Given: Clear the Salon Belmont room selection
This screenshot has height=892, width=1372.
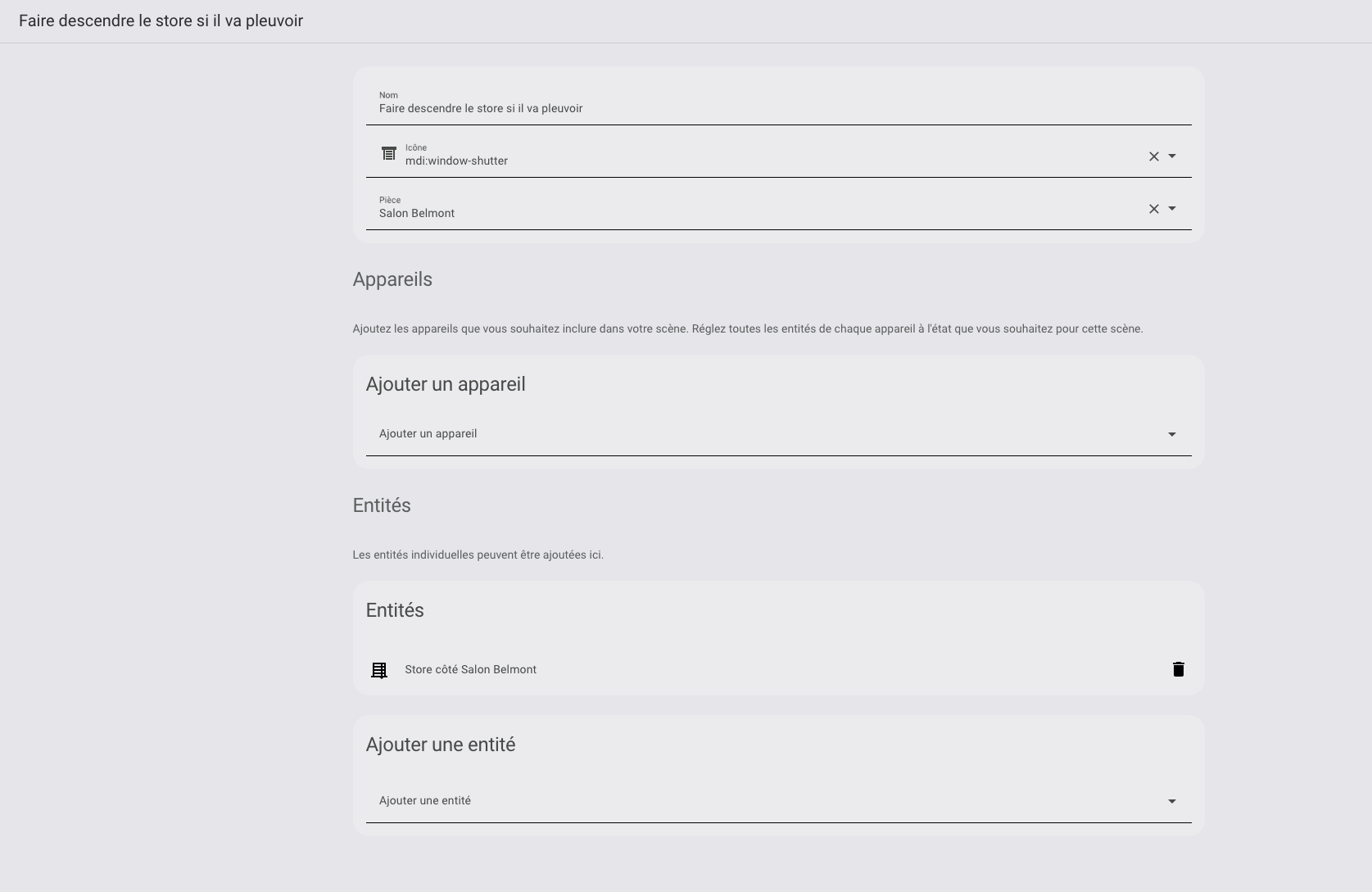Looking at the screenshot, I should 1153,209.
